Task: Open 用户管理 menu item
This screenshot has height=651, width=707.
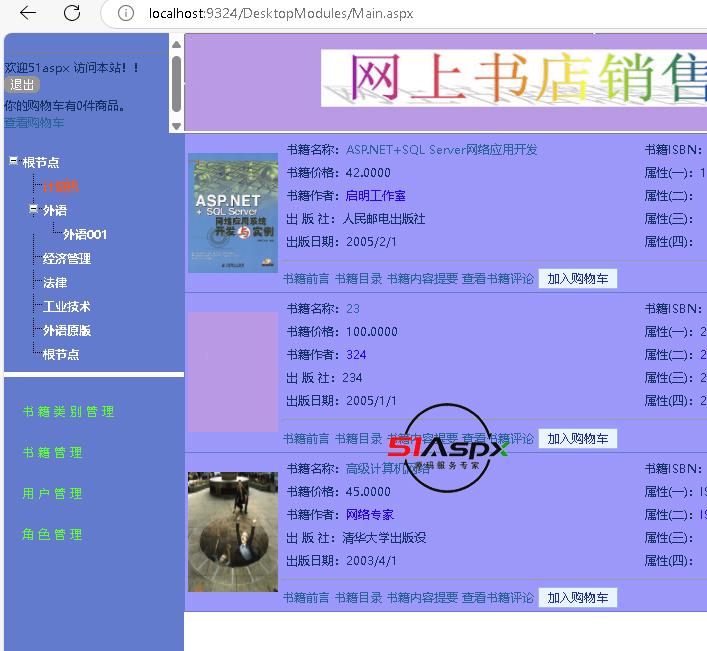Action: tap(52, 494)
